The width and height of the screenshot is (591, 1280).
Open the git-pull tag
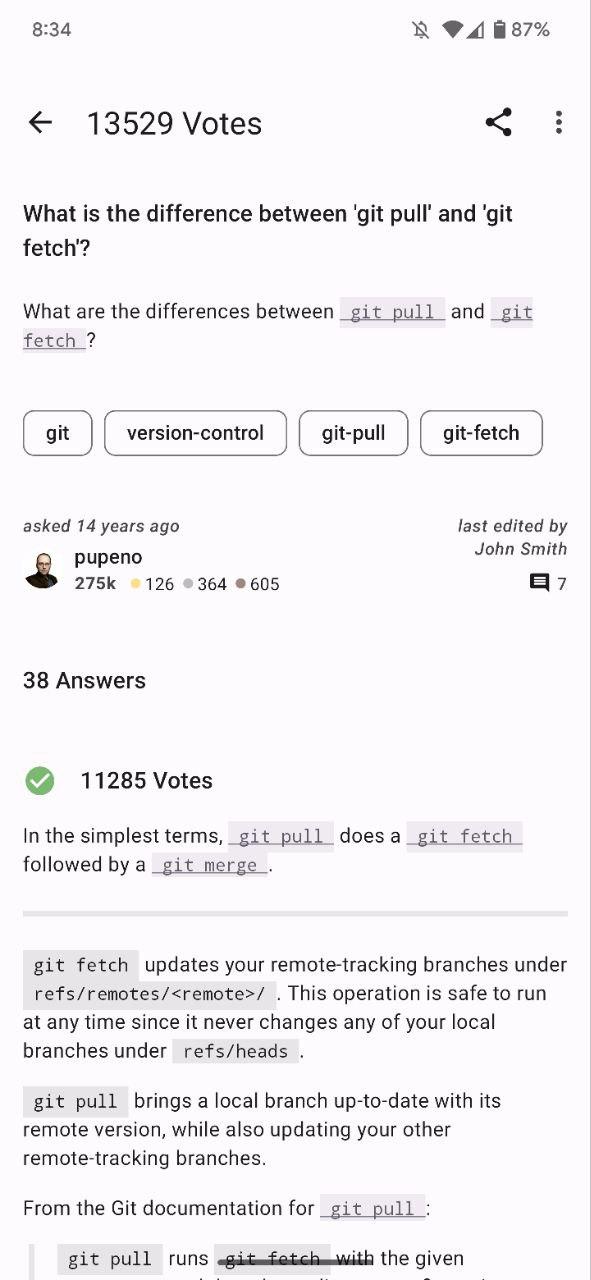pos(353,433)
